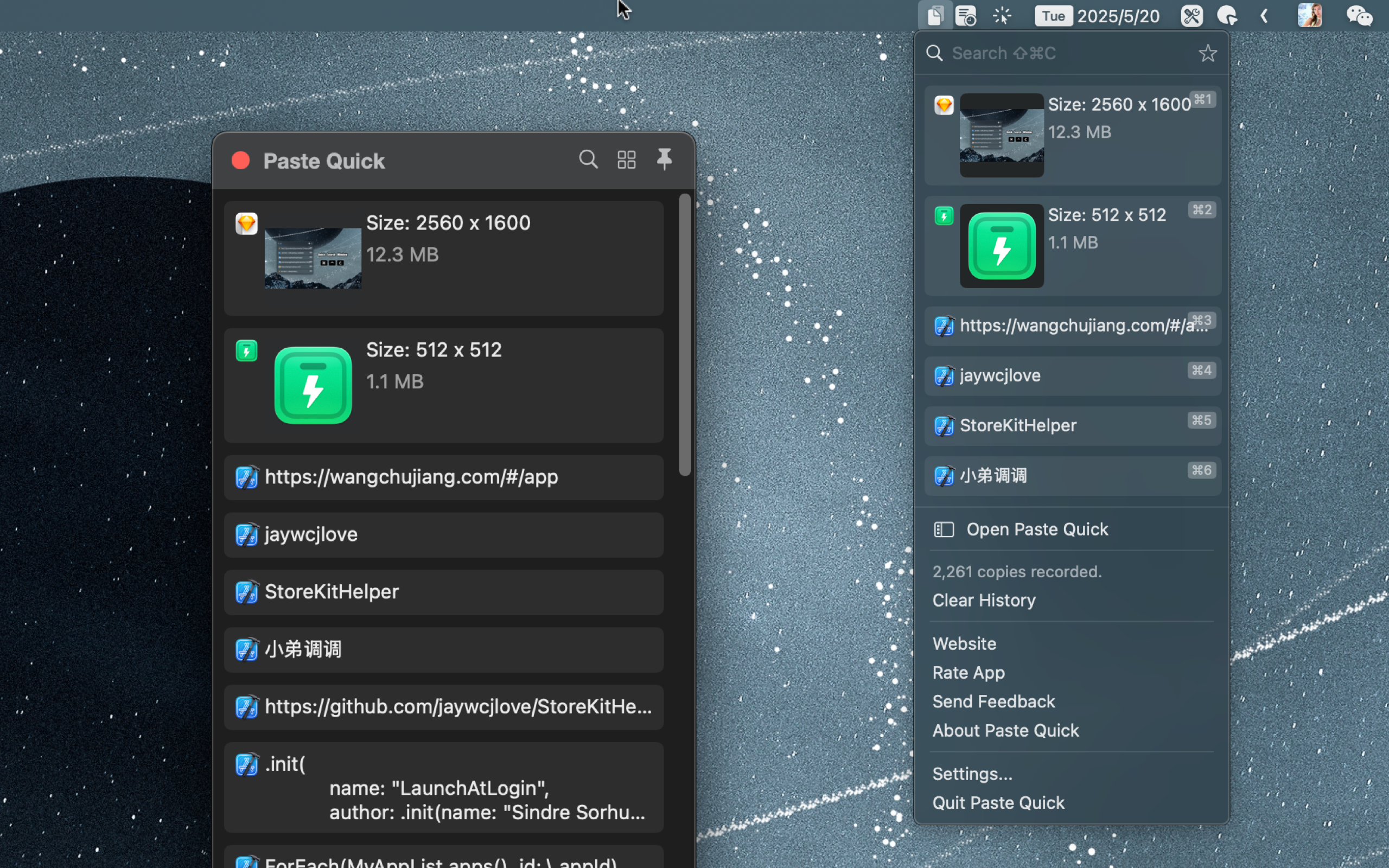Open the Website link
Image resolution: width=1389 pixels, height=868 pixels.
(964, 643)
